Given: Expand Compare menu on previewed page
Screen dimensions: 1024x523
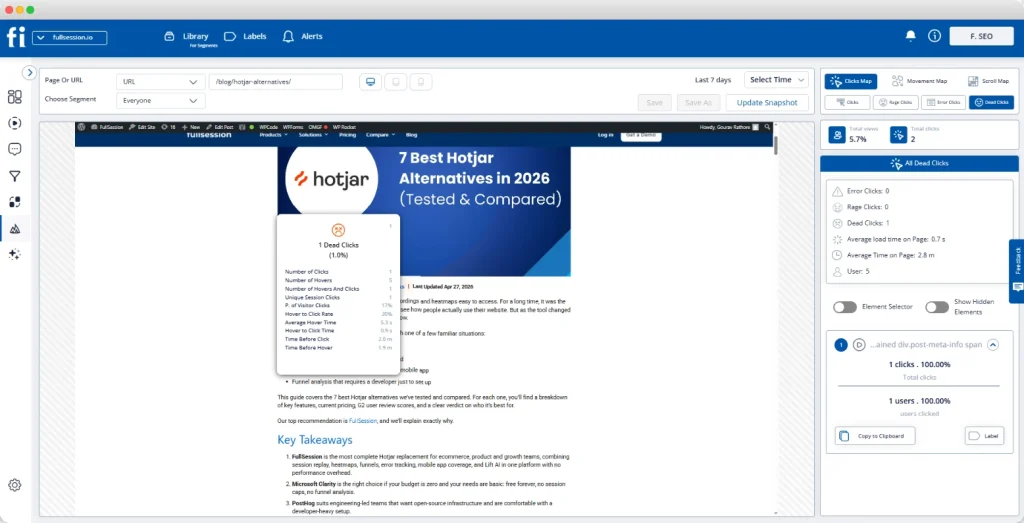Looking at the screenshot, I should 381,135.
